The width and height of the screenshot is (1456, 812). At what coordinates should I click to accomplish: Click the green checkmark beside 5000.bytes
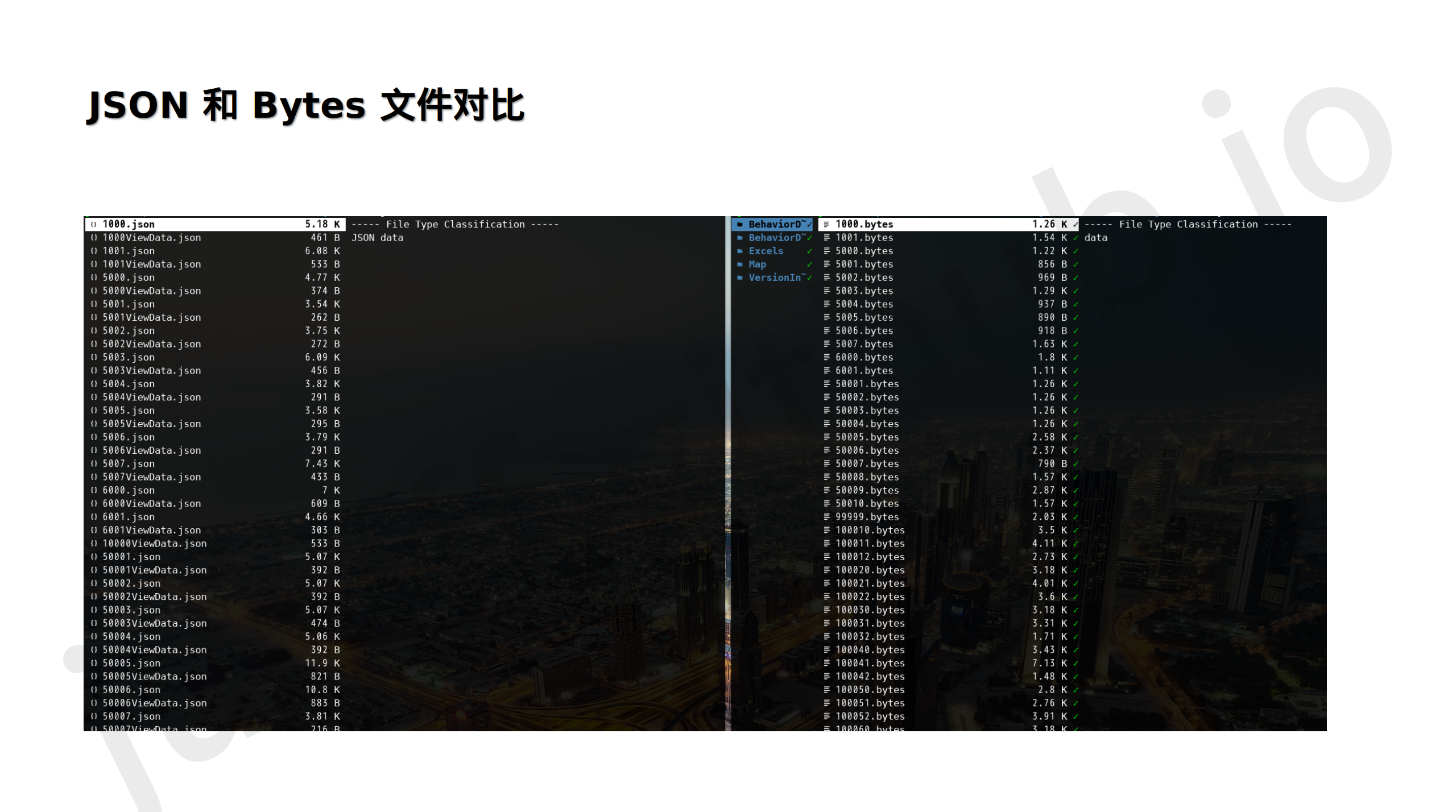(1076, 251)
